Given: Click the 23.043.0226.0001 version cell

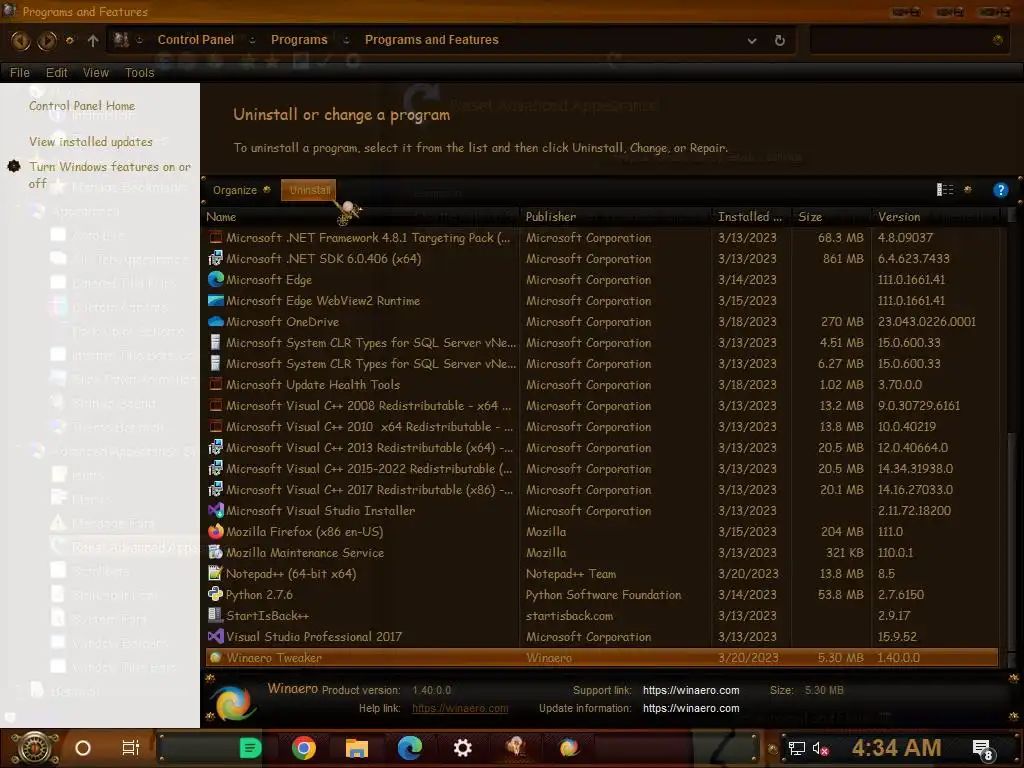Looking at the screenshot, I should click(927, 321).
